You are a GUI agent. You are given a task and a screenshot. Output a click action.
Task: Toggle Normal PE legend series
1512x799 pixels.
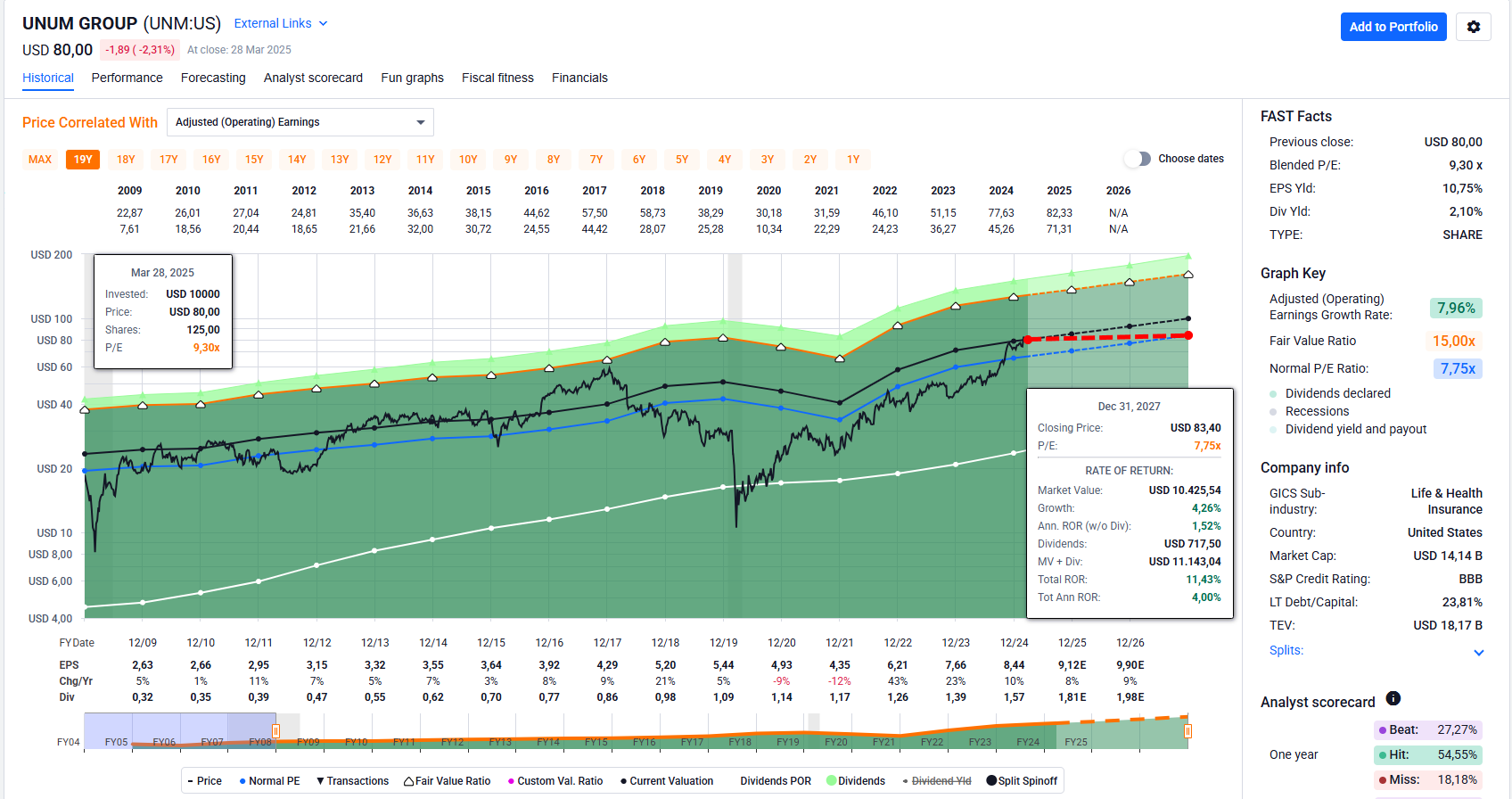click(x=269, y=781)
